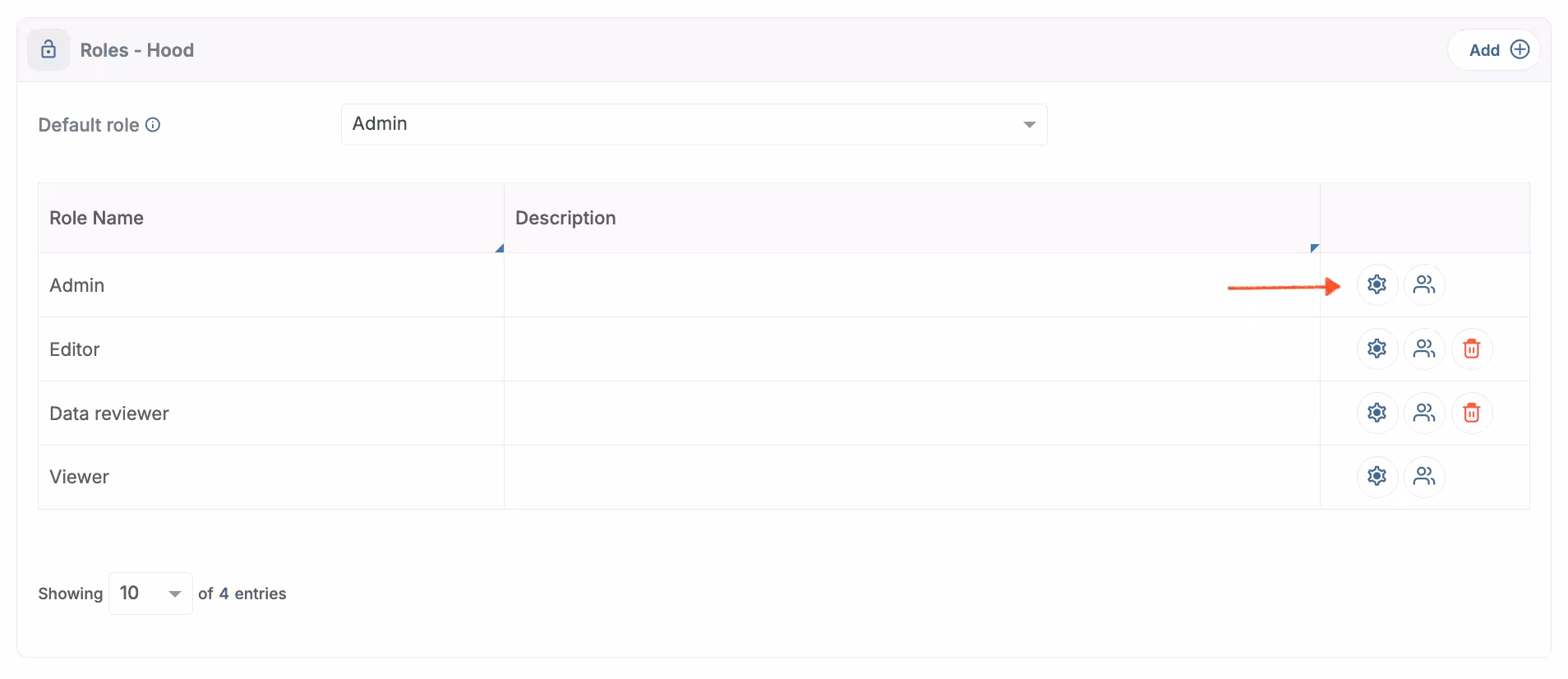
Task: View users of Data reviewer role
Action: point(1424,413)
